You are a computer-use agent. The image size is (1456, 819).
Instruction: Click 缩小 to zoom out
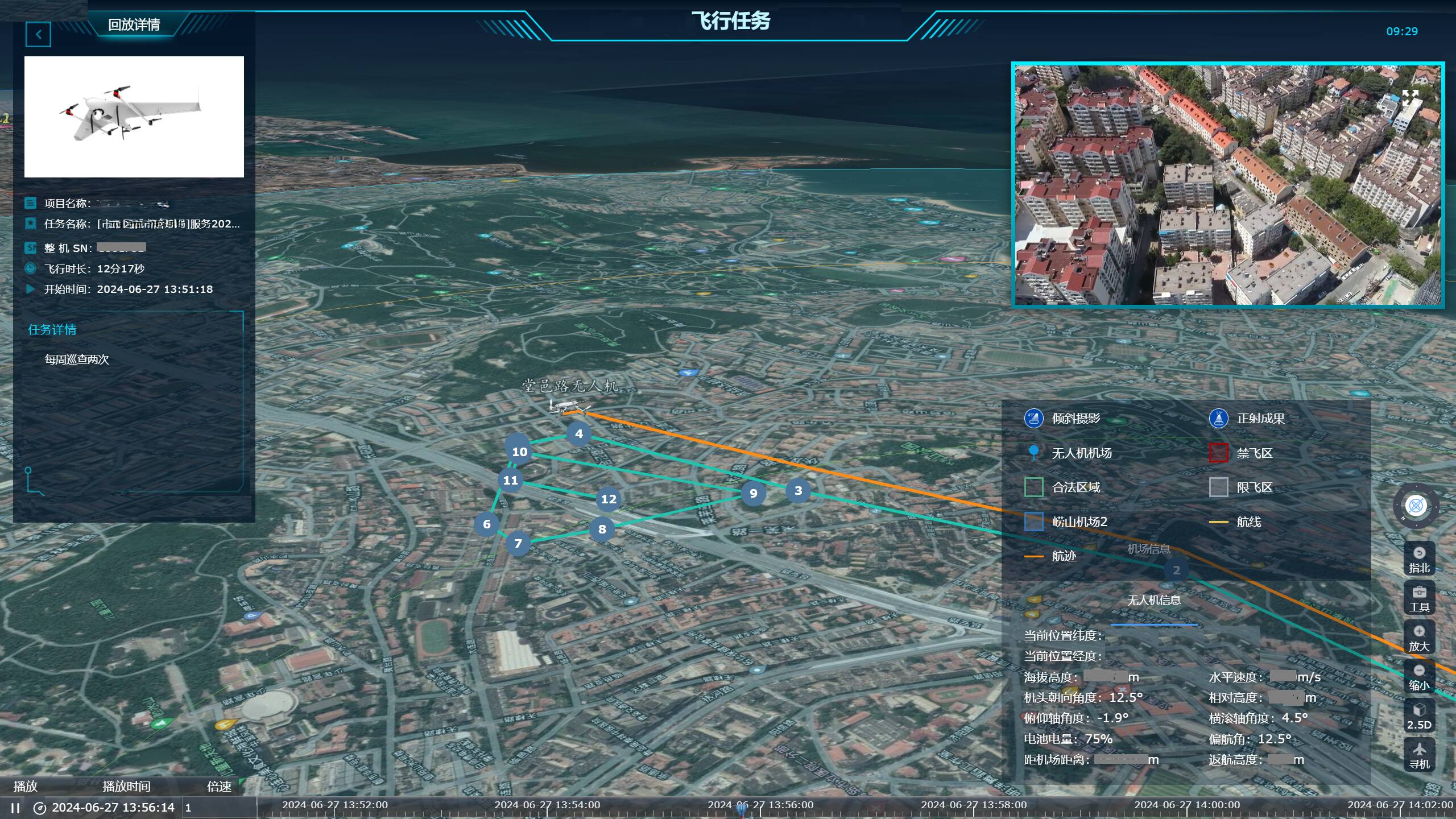(1418, 677)
